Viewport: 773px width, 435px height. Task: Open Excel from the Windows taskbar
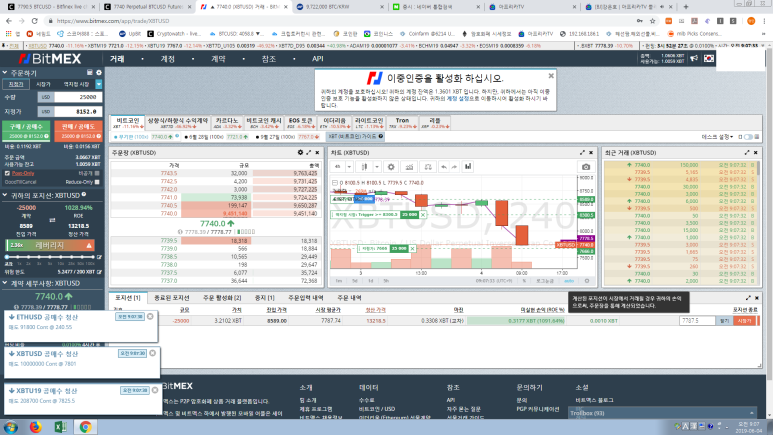pyautogui.click(x=60, y=427)
